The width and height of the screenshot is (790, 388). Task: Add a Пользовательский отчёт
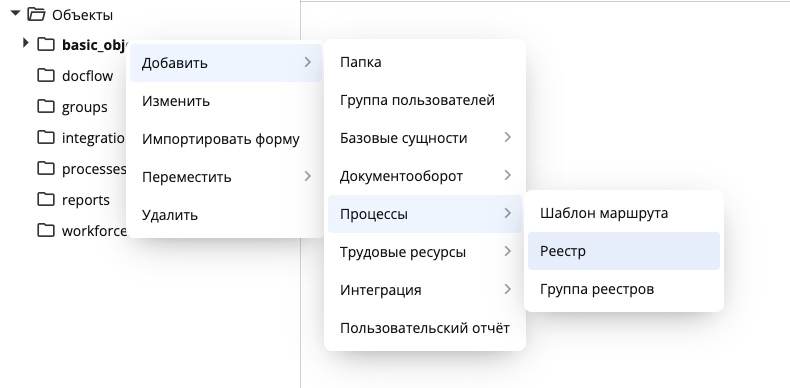click(x=425, y=328)
